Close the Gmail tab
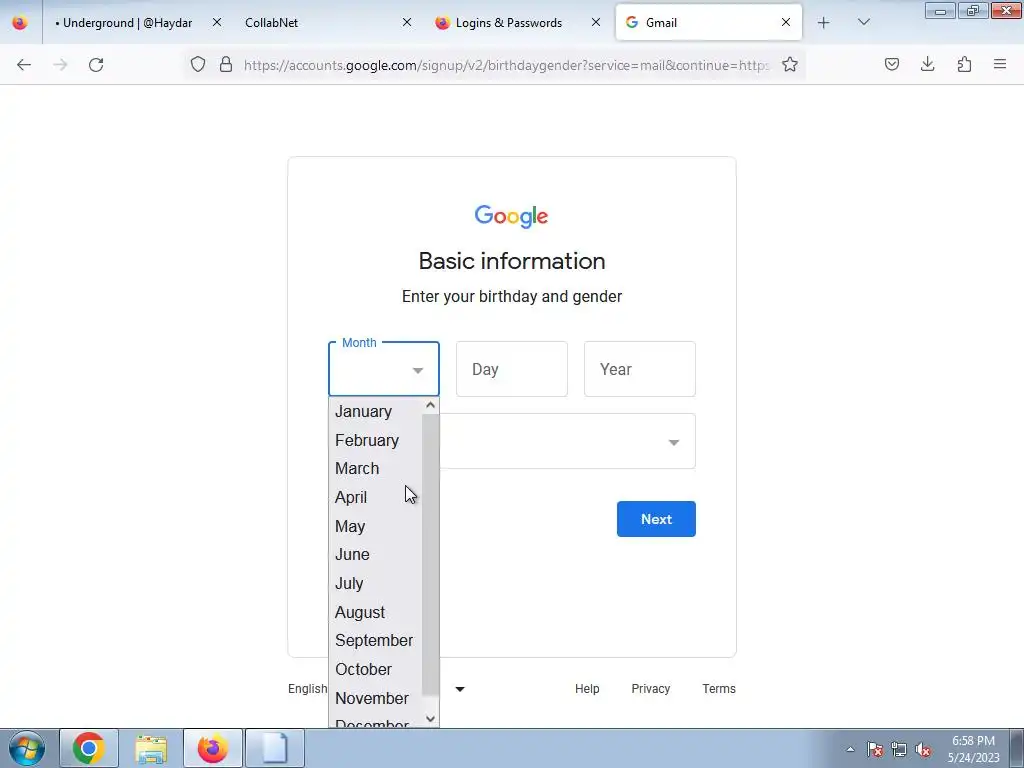Screen dimensions: 1024x768 [x=786, y=22]
